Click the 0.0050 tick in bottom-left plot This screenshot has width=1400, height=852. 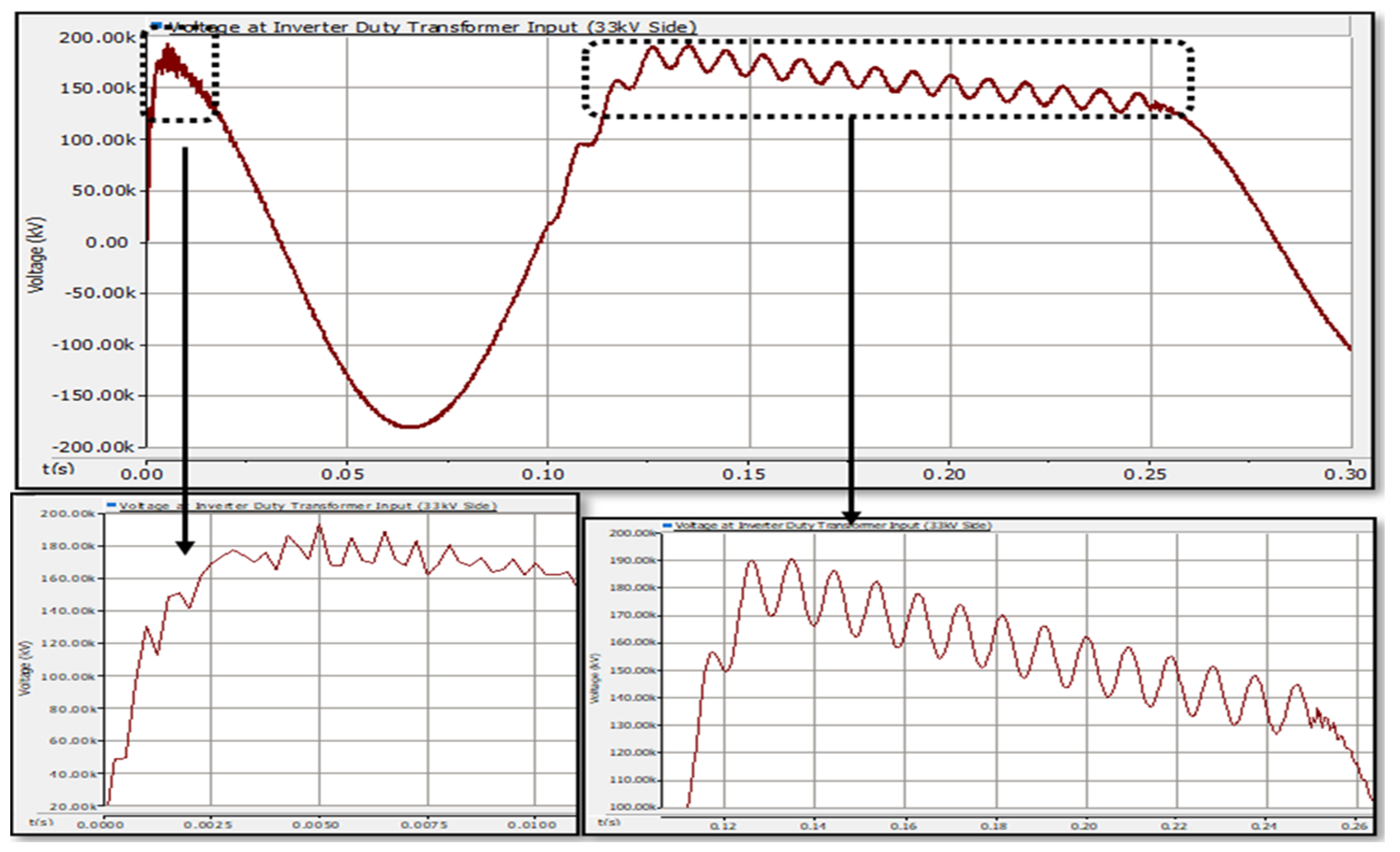pos(315,825)
